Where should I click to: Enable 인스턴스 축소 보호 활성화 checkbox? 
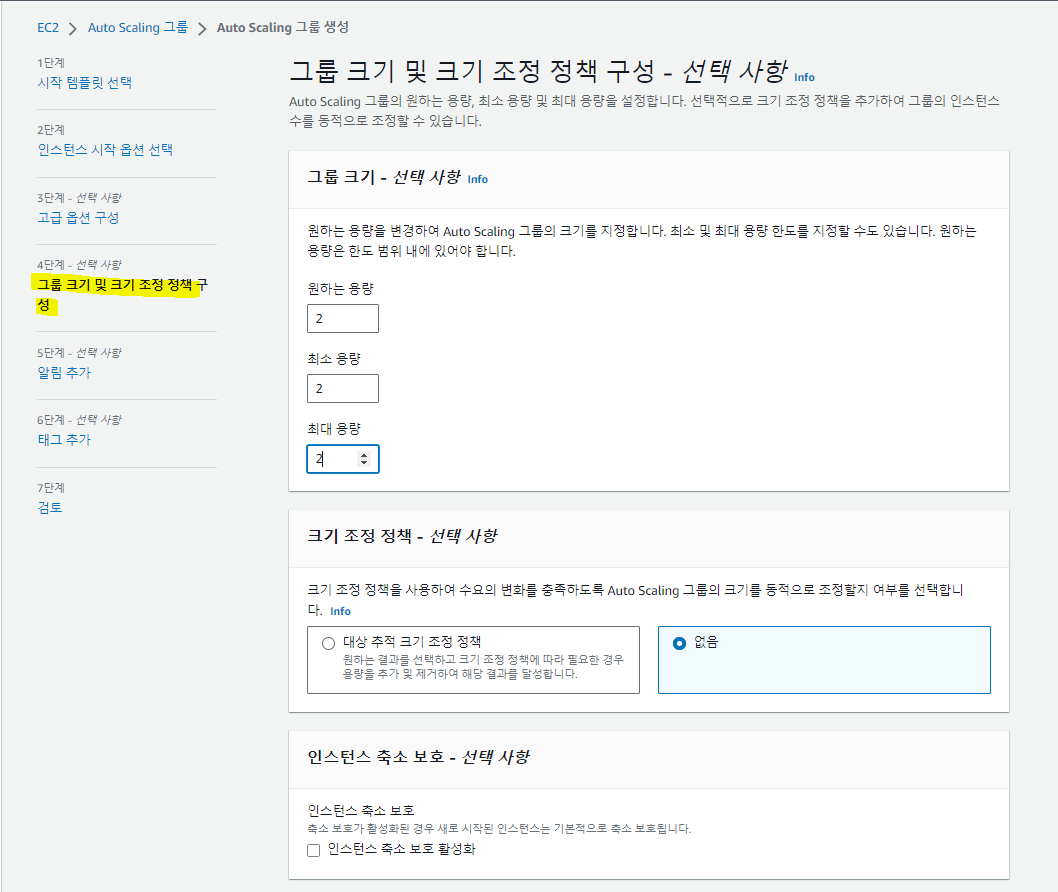(313, 850)
